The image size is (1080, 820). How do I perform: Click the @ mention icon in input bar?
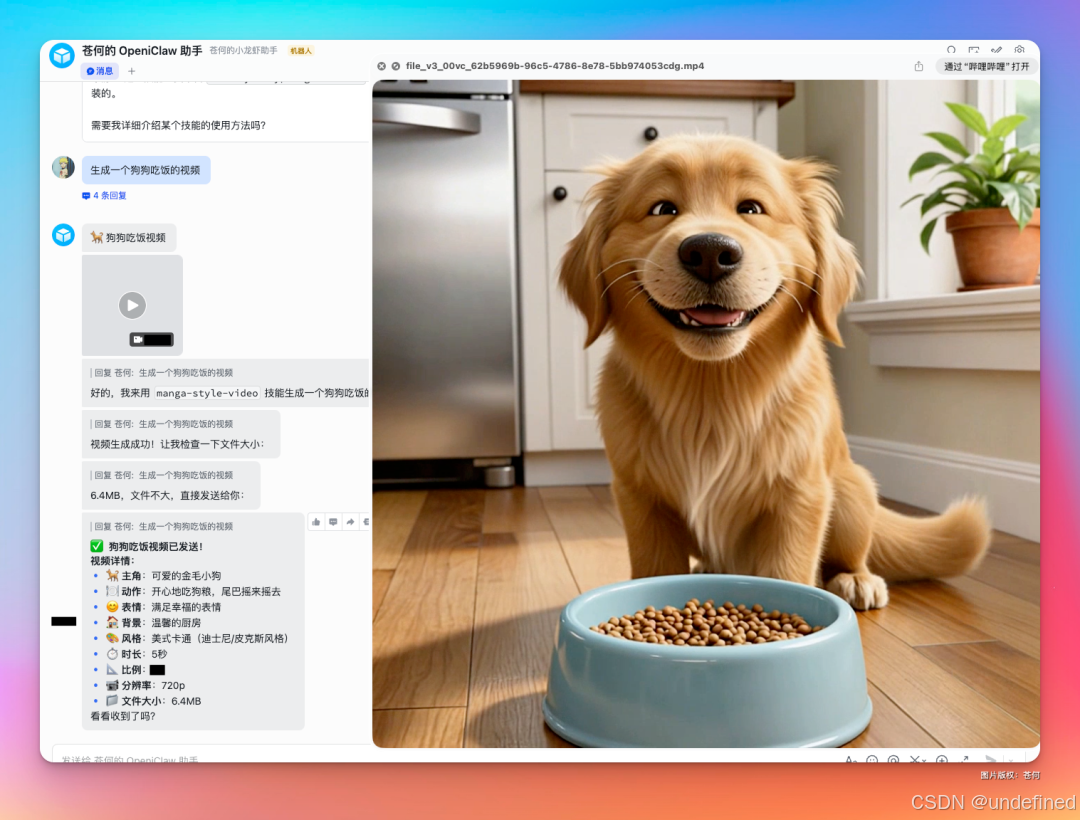pyautogui.click(x=893, y=759)
